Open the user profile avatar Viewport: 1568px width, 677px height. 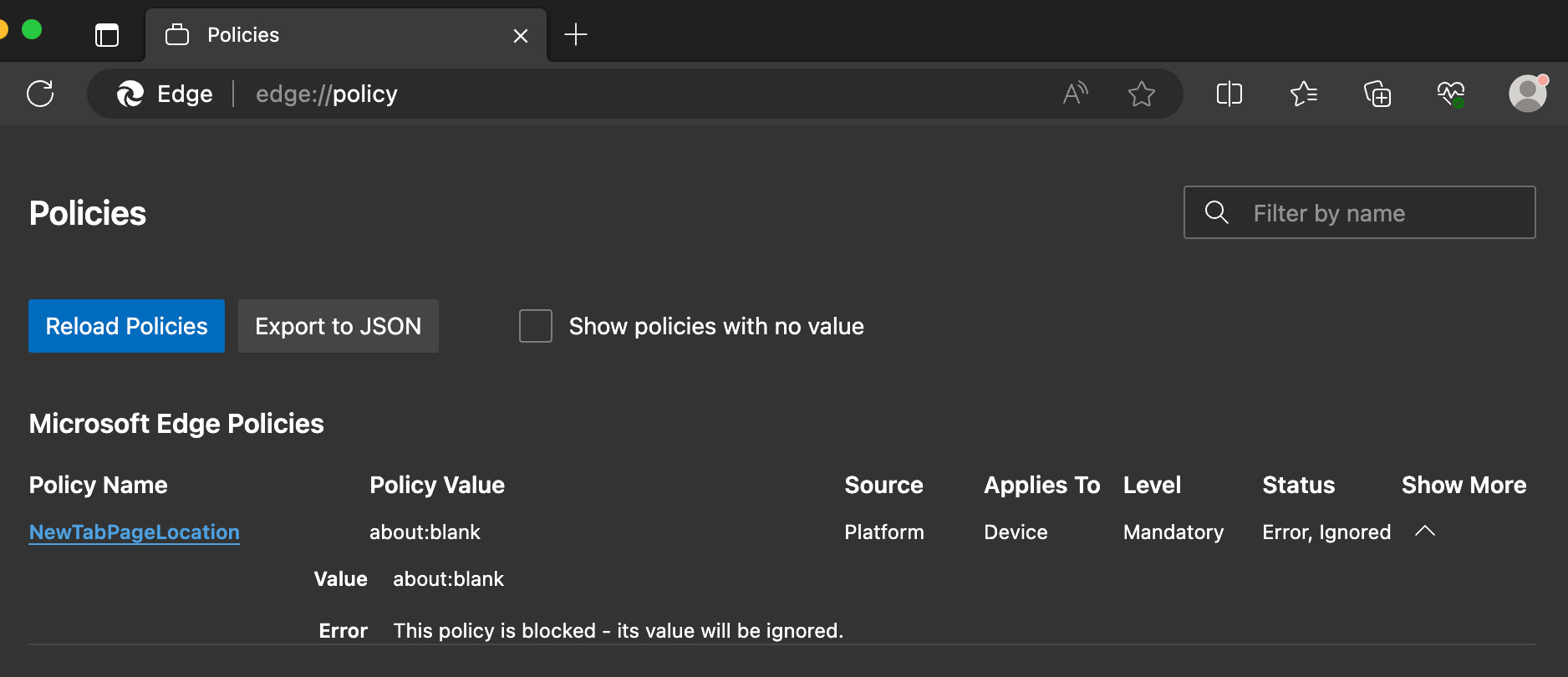[1527, 94]
